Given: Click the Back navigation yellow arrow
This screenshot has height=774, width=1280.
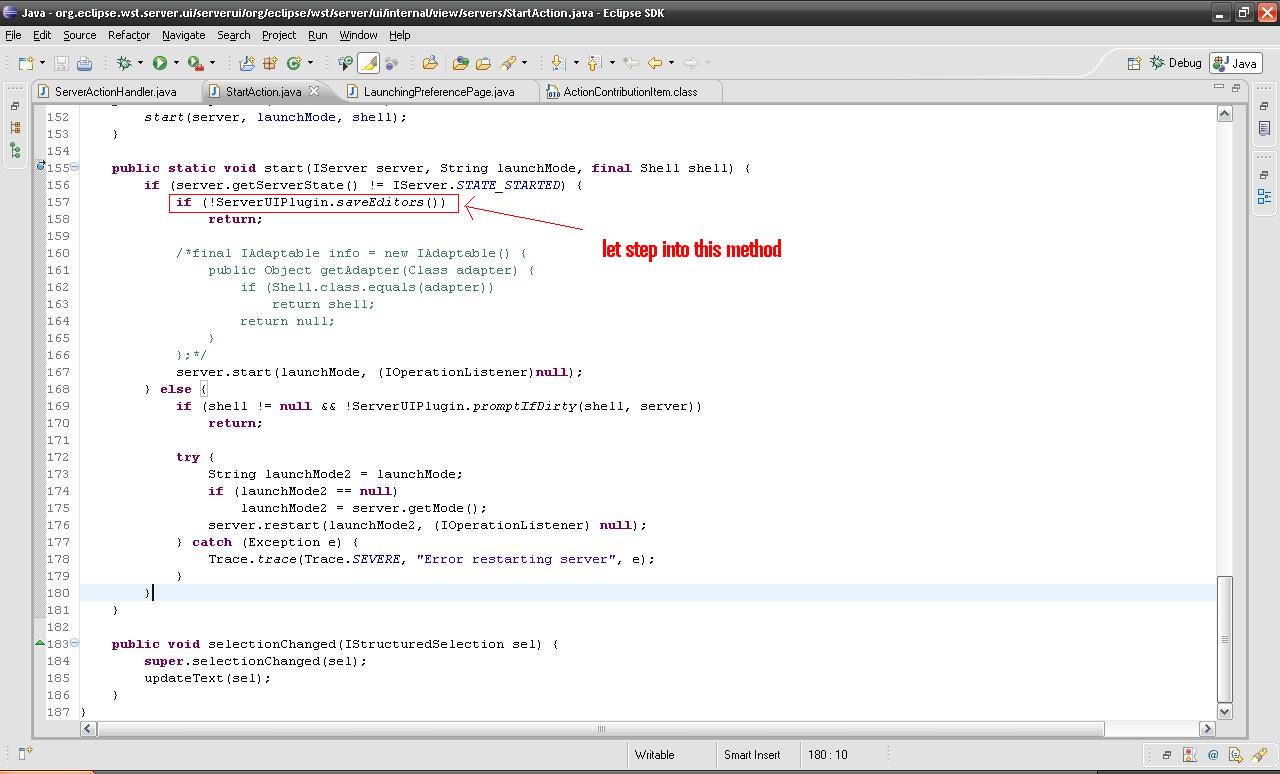Looking at the screenshot, I should click(x=654, y=63).
